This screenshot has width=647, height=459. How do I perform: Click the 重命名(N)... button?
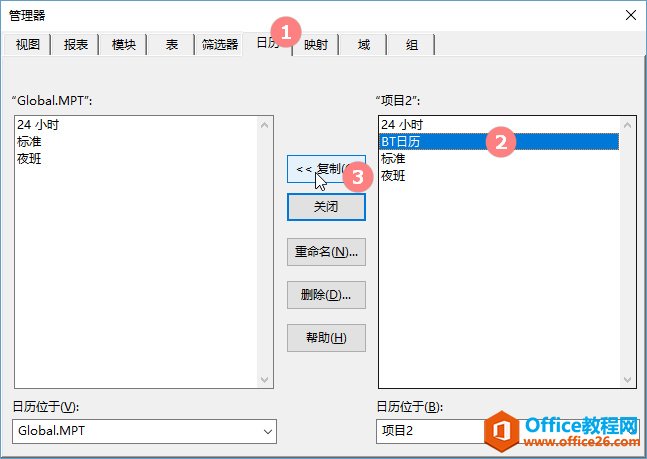[x=326, y=252]
